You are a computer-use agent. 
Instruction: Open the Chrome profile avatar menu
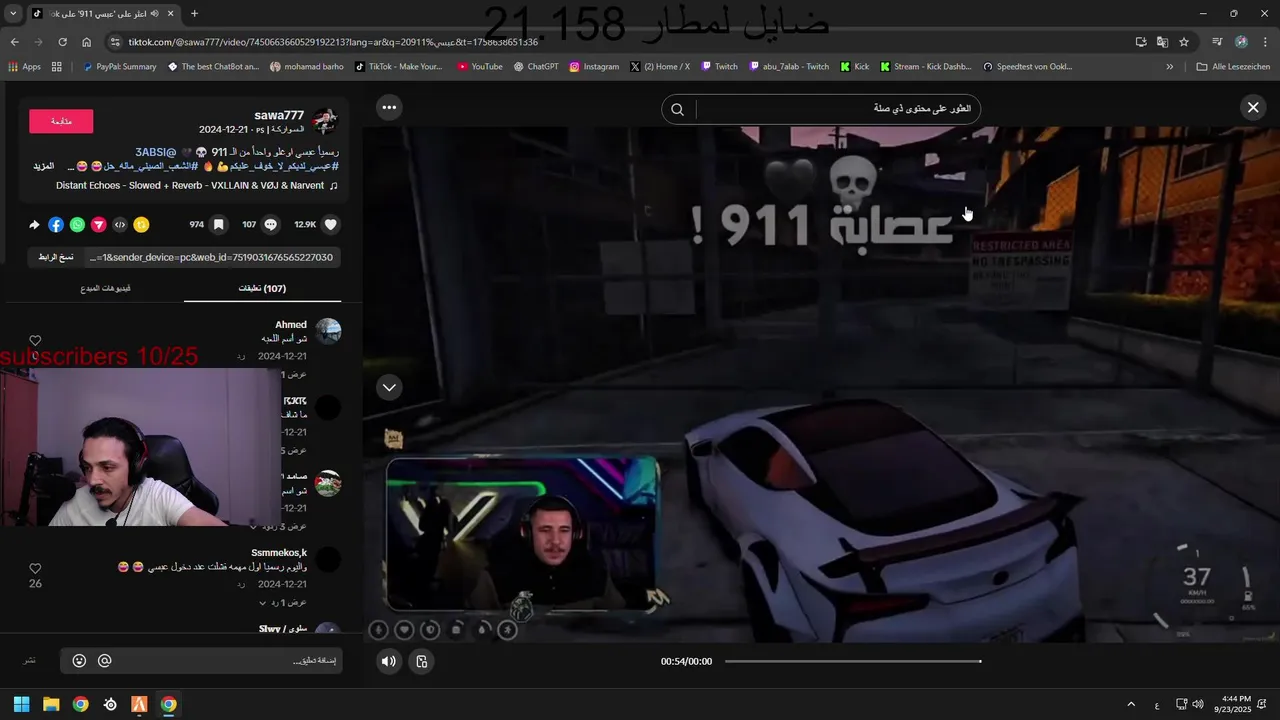(x=1241, y=42)
